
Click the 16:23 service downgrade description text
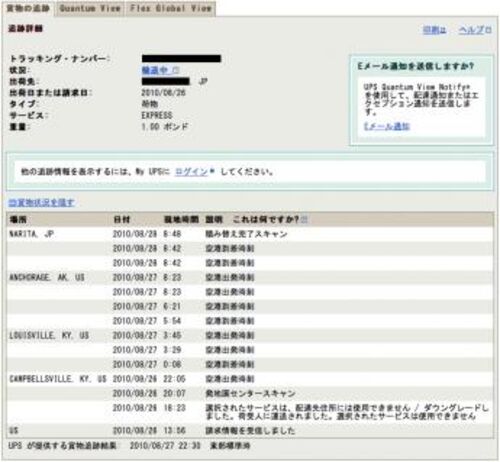(x=347, y=412)
